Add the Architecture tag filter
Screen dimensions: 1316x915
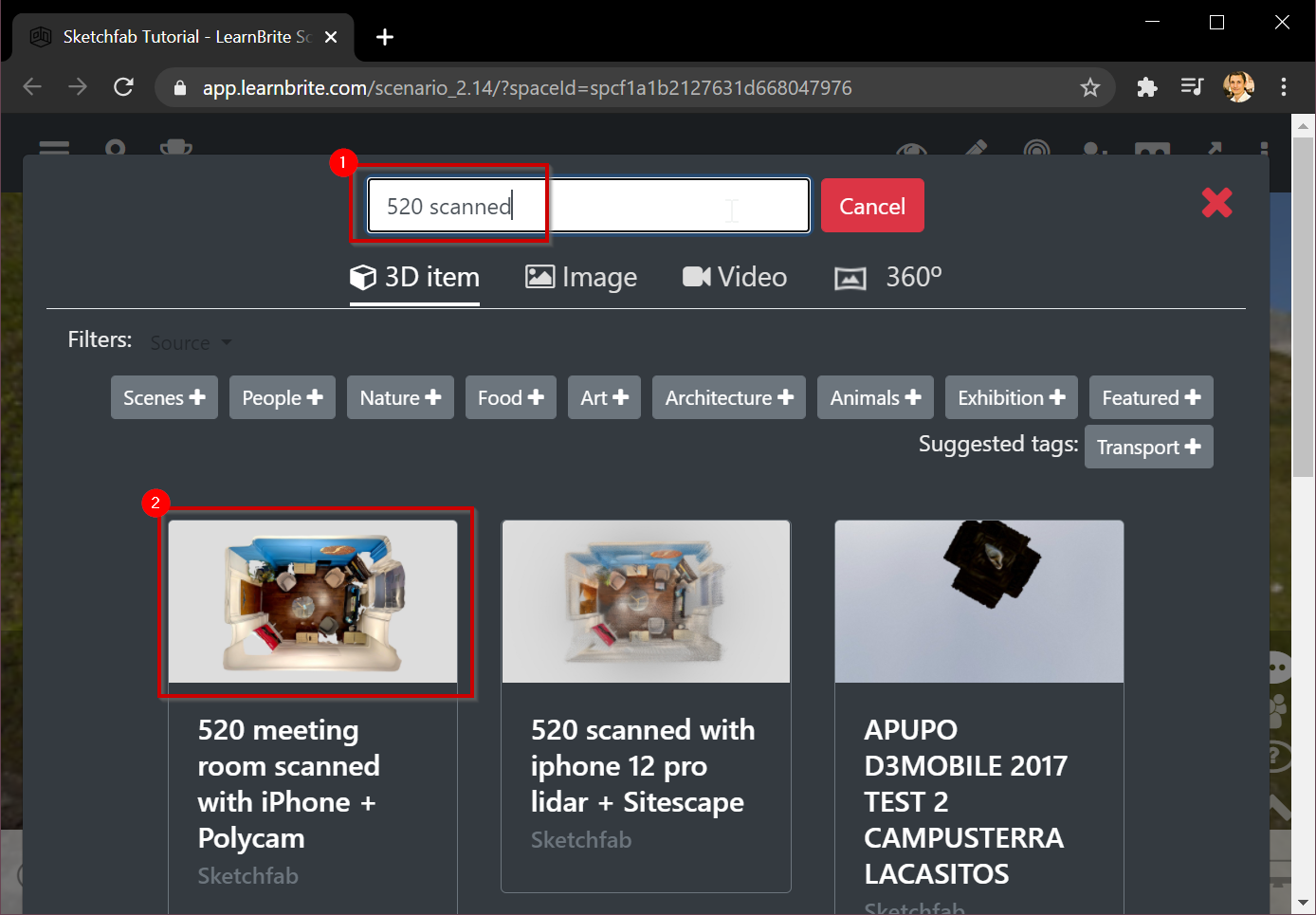[x=729, y=398]
